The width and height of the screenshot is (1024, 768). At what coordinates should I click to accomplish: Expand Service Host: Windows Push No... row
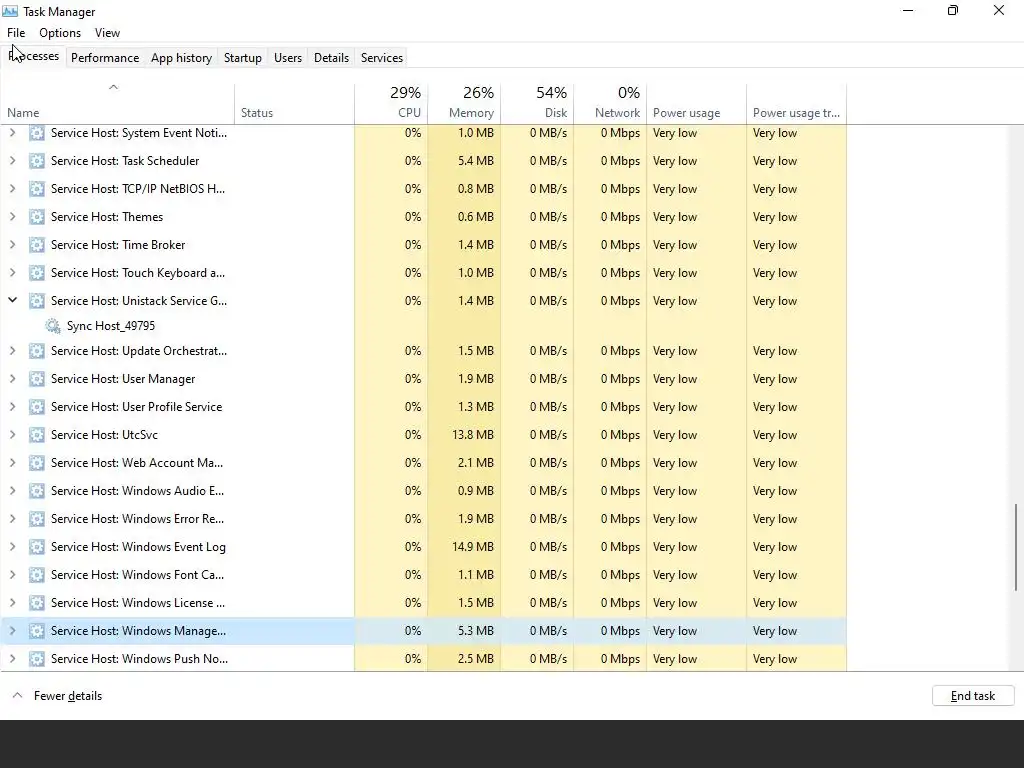coord(12,659)
